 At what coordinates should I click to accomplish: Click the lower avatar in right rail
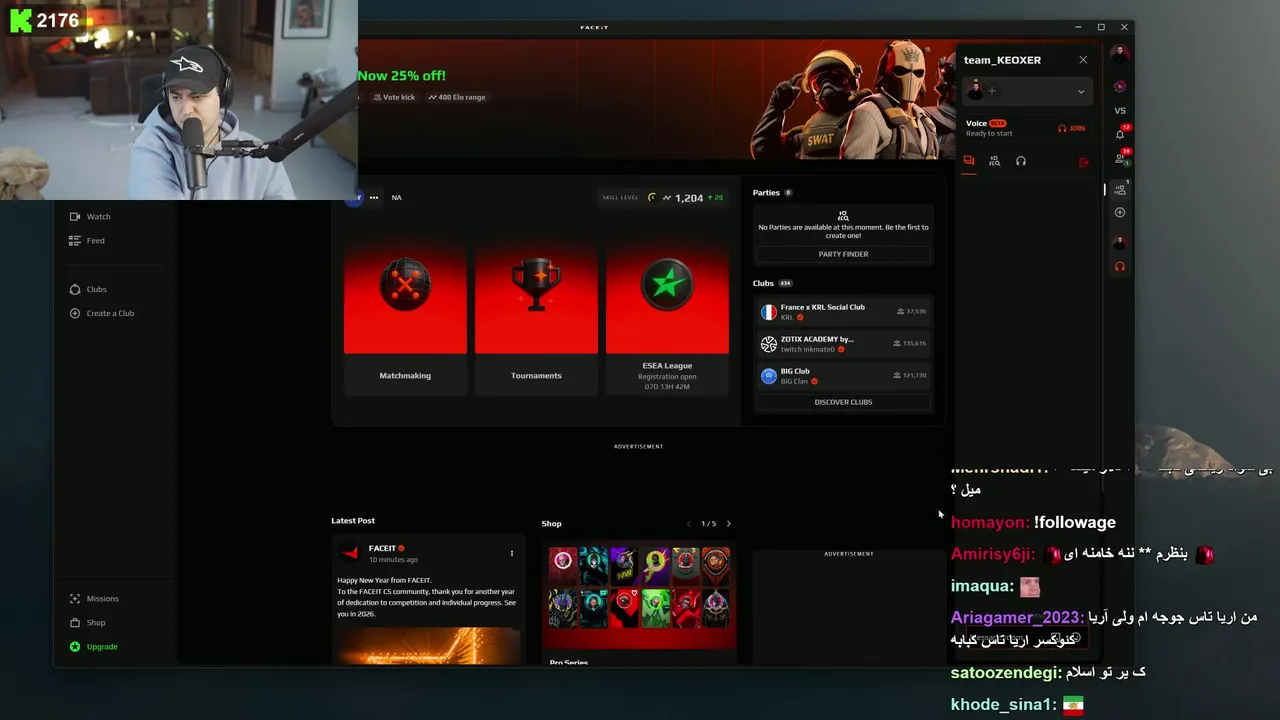point(1120,242)
